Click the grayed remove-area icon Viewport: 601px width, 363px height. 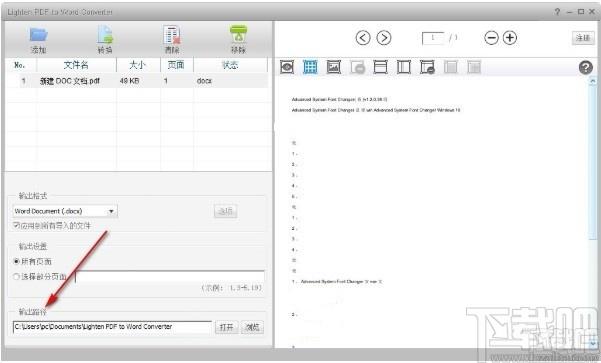point(357,67)
